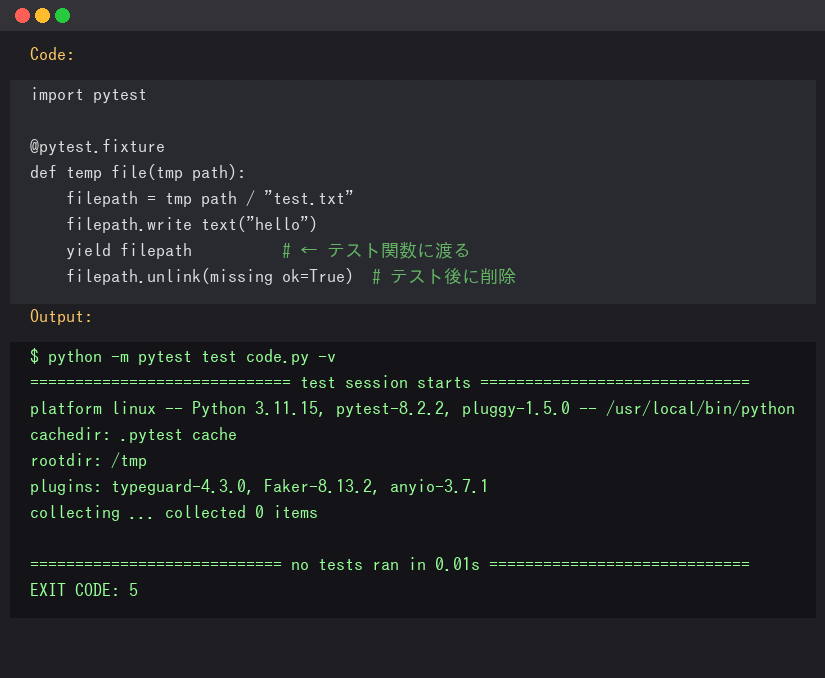Click the yellow minimize window button

[x=43, y=16]
